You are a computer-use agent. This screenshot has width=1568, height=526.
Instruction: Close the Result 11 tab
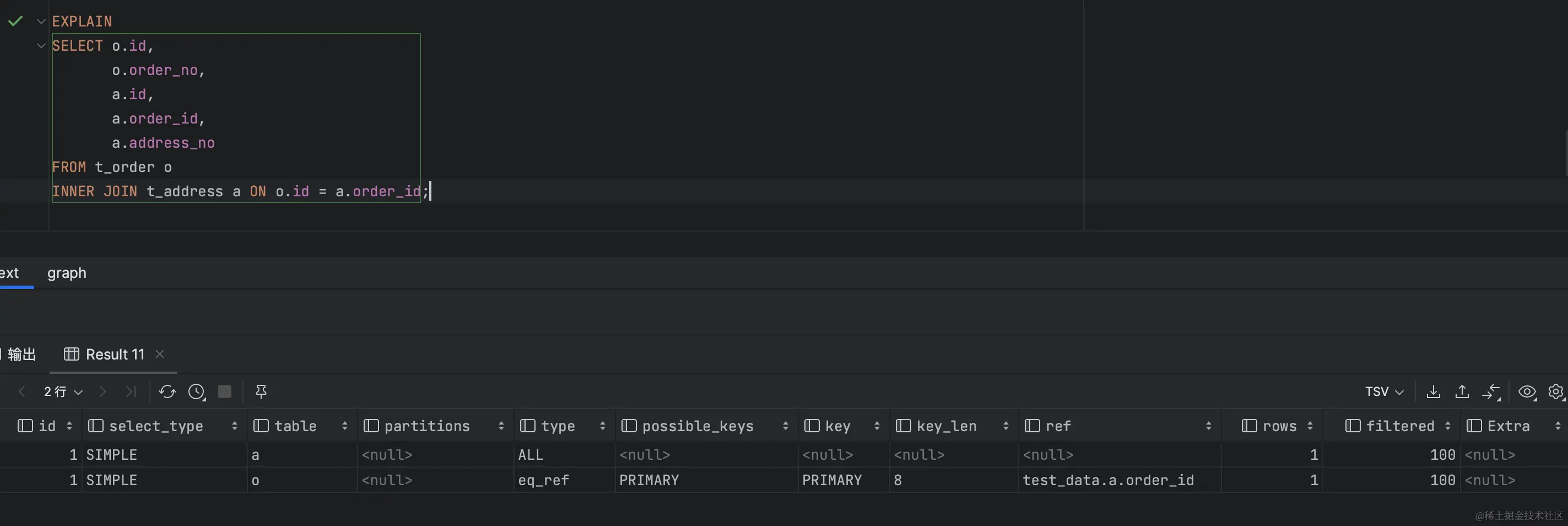[160, 354]
